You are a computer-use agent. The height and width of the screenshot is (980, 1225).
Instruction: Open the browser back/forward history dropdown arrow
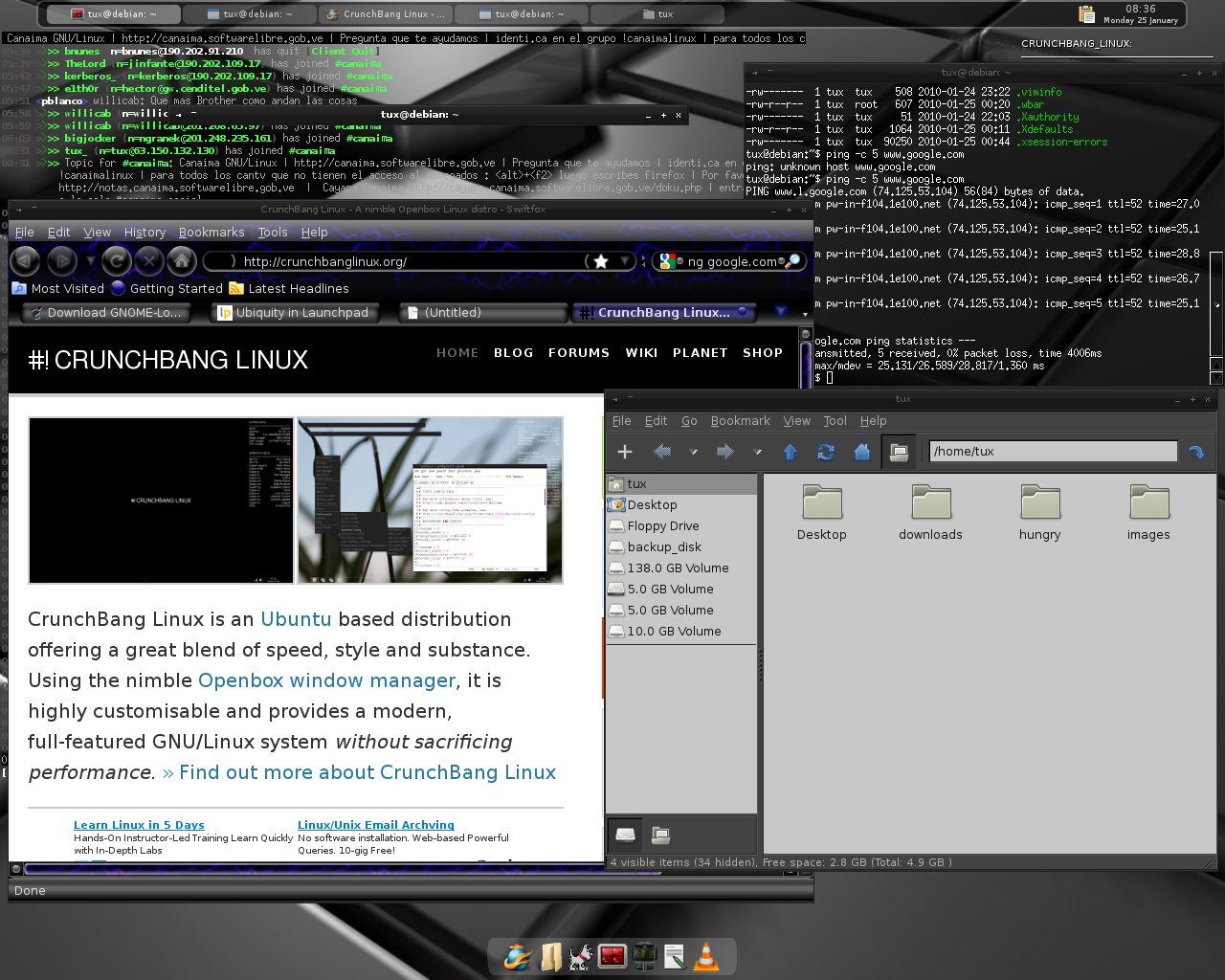[91, 260]
